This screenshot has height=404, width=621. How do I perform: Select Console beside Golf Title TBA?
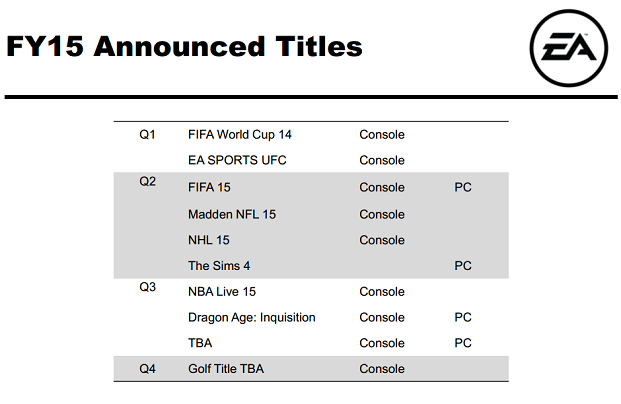coord(382,369)
